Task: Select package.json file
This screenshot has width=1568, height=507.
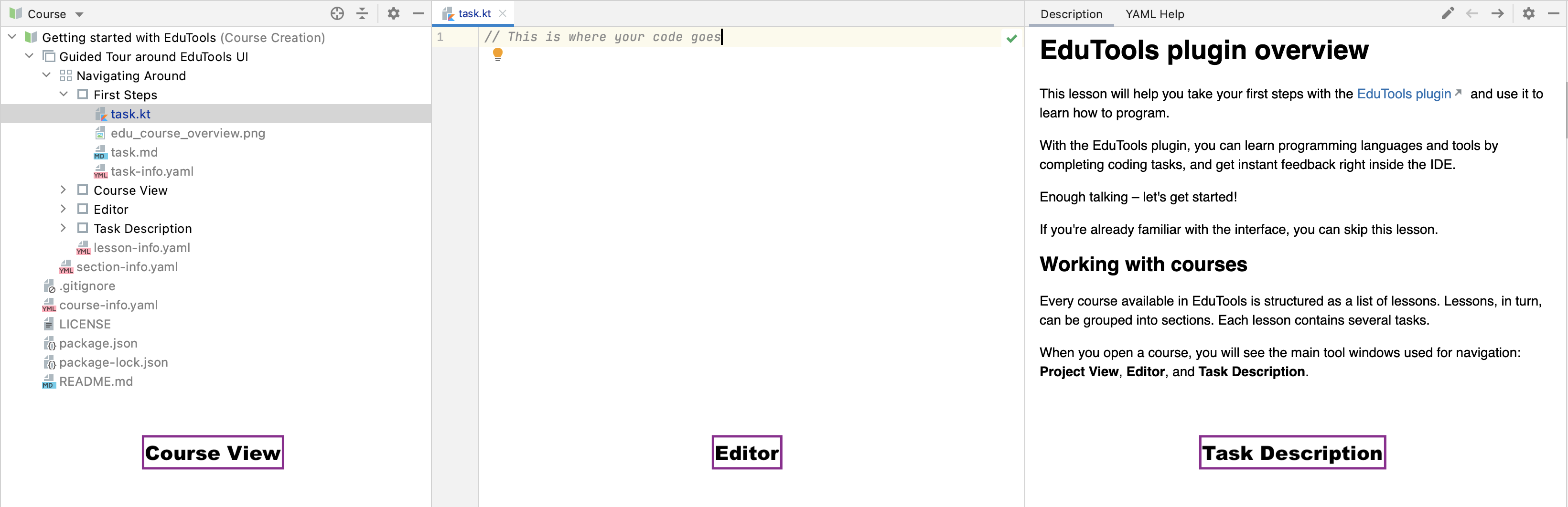Action: click(98, 343)
